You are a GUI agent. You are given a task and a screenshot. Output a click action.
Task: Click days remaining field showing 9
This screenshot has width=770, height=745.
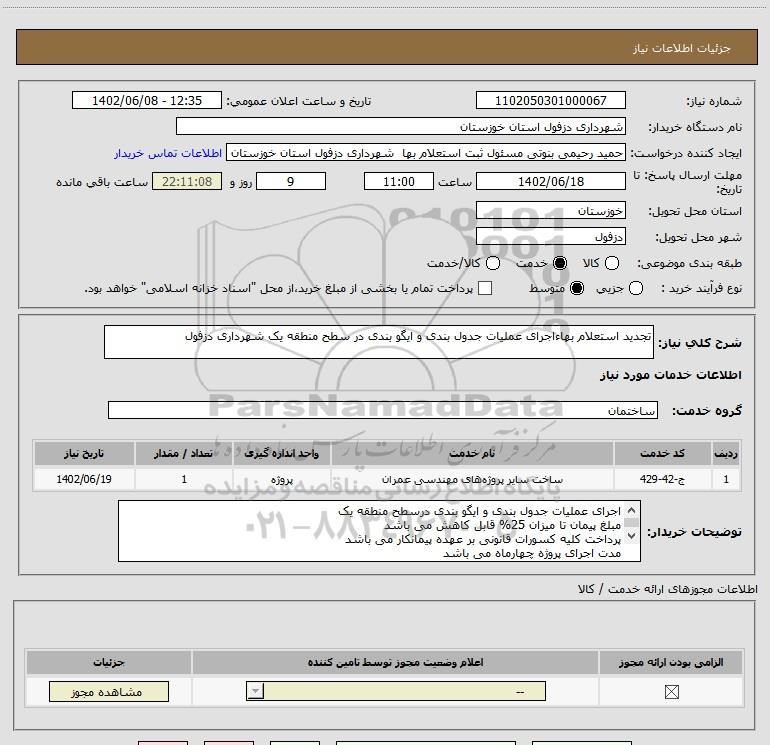pyautogui.click(x=291, y=181)
